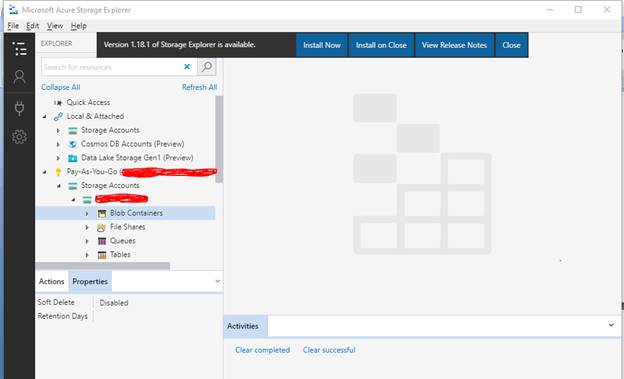This screenshot has width=624, height=379.
Task: Click the Local & Attached link icon
Action: pyautogui.click(x=58, y=116)
